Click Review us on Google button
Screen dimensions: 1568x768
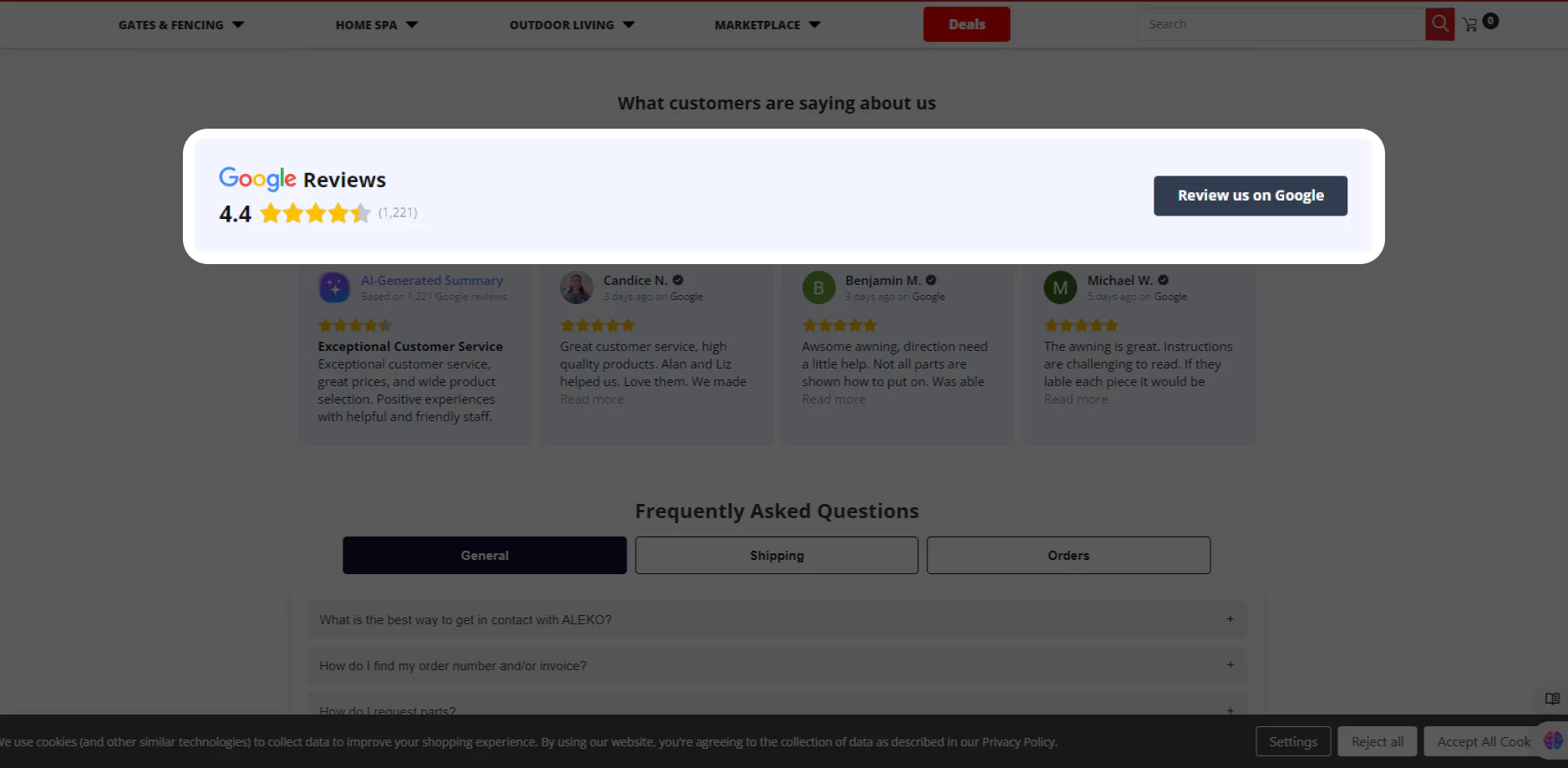click(x=1251, y=196)
